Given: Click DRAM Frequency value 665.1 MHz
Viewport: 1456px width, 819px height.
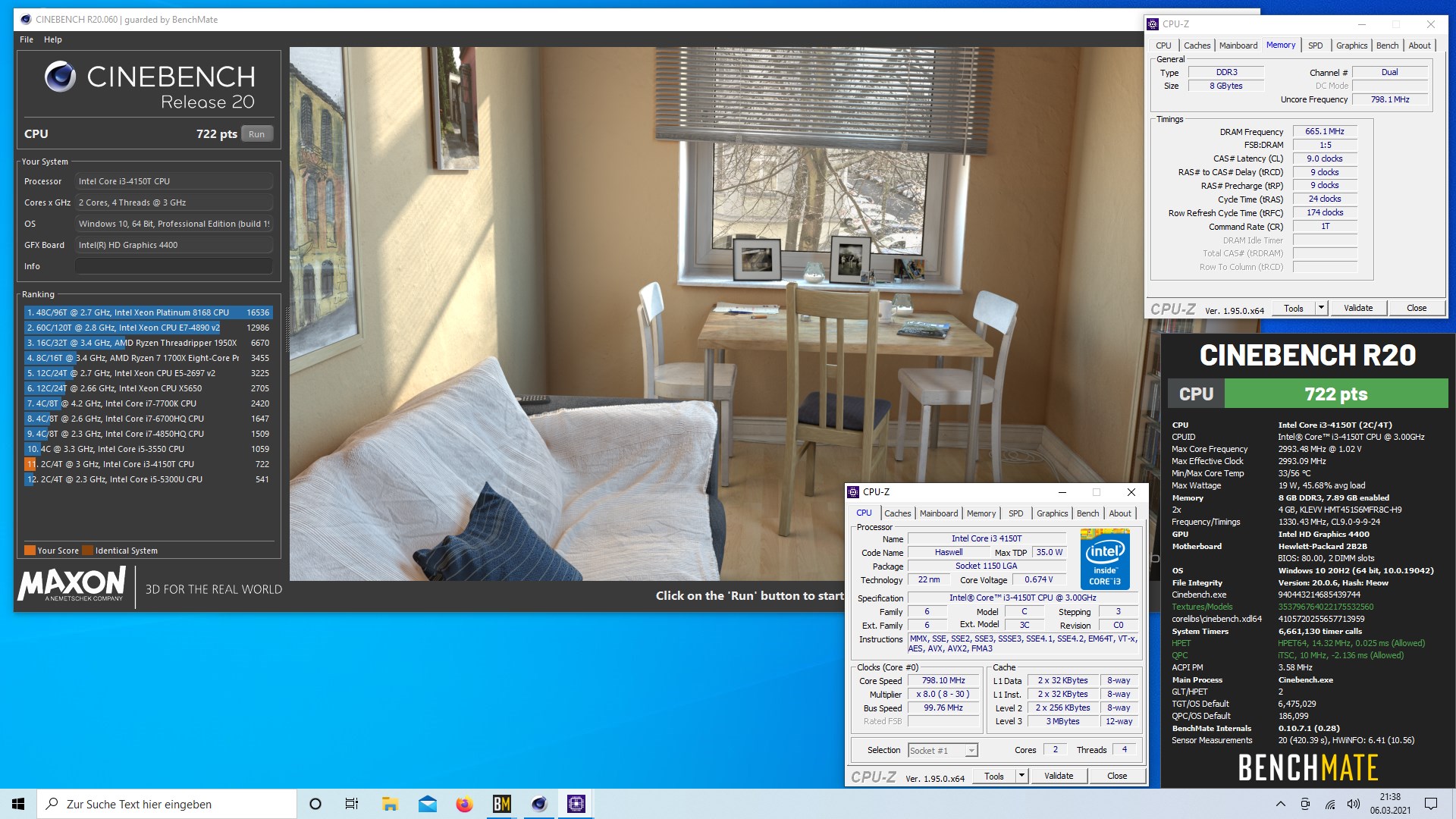Looking at the screenshot, I should tap(1325, 131).
